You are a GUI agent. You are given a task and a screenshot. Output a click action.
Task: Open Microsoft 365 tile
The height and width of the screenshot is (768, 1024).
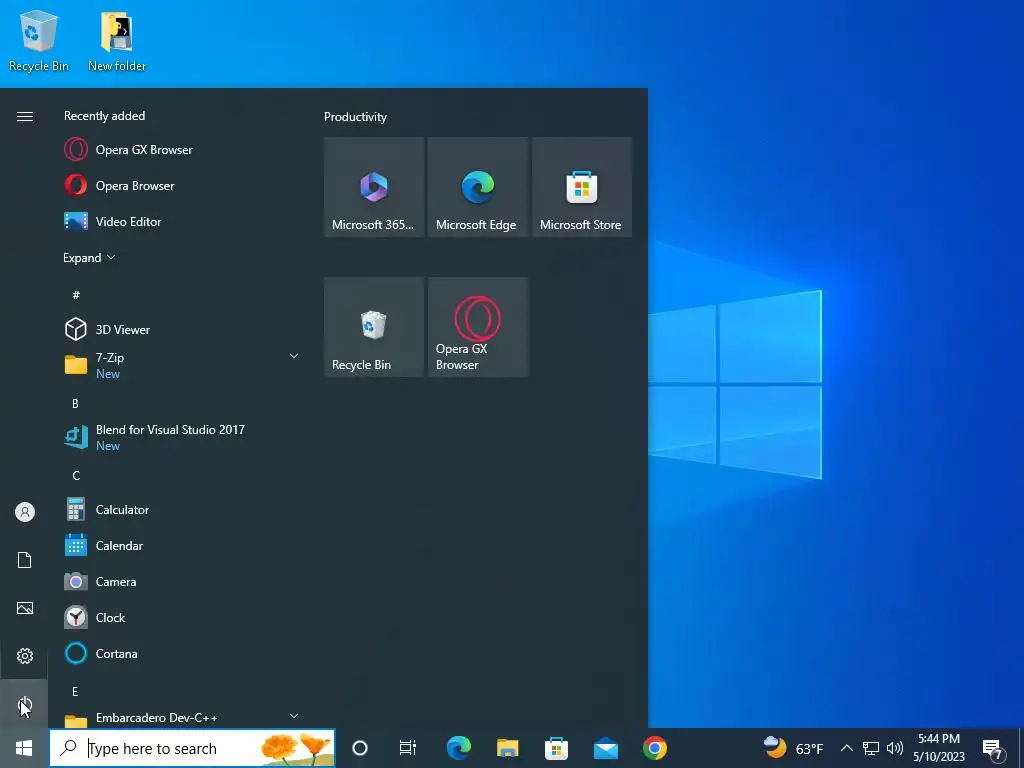pos(374,187)
